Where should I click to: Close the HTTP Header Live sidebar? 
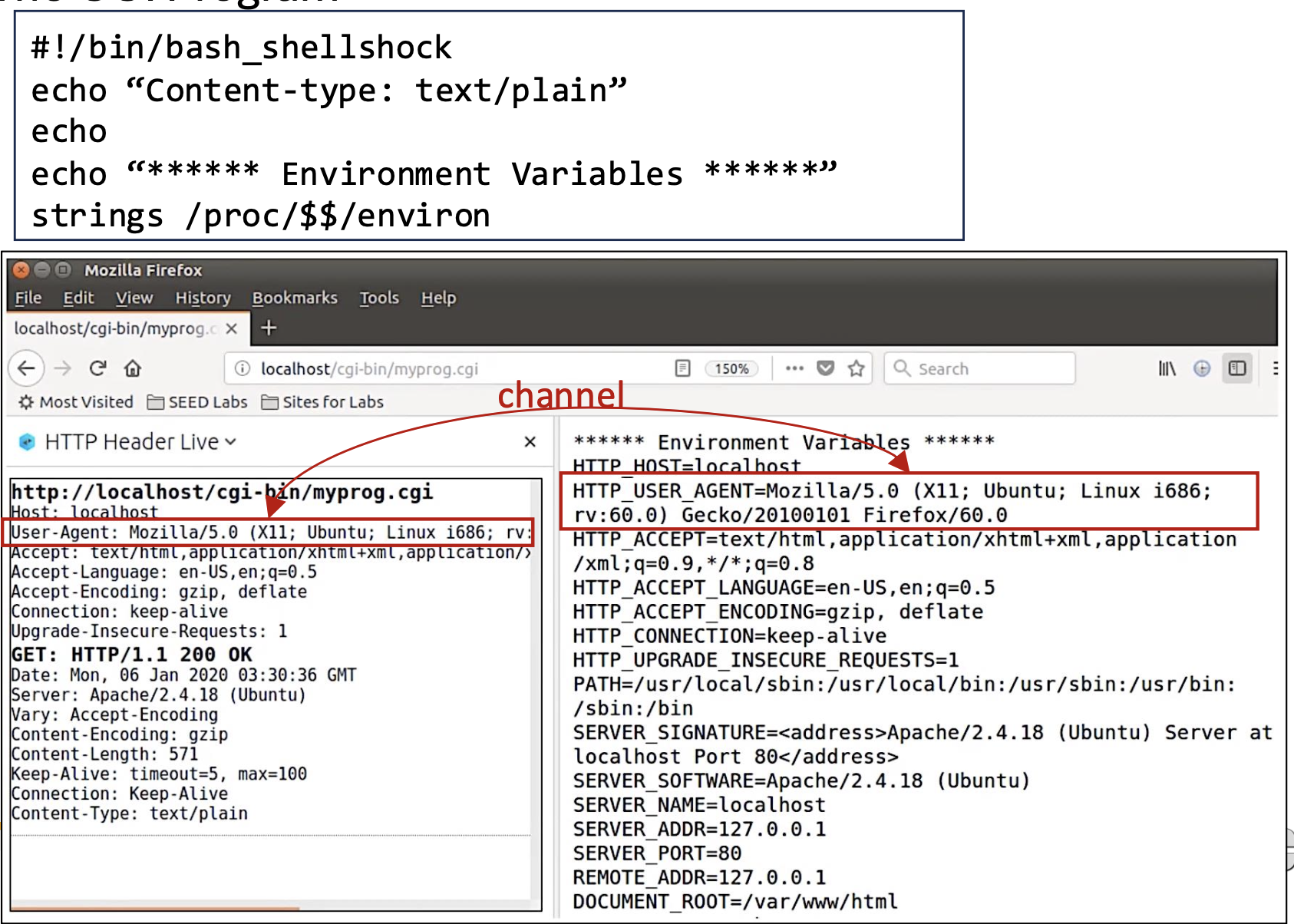pos(530,441)
